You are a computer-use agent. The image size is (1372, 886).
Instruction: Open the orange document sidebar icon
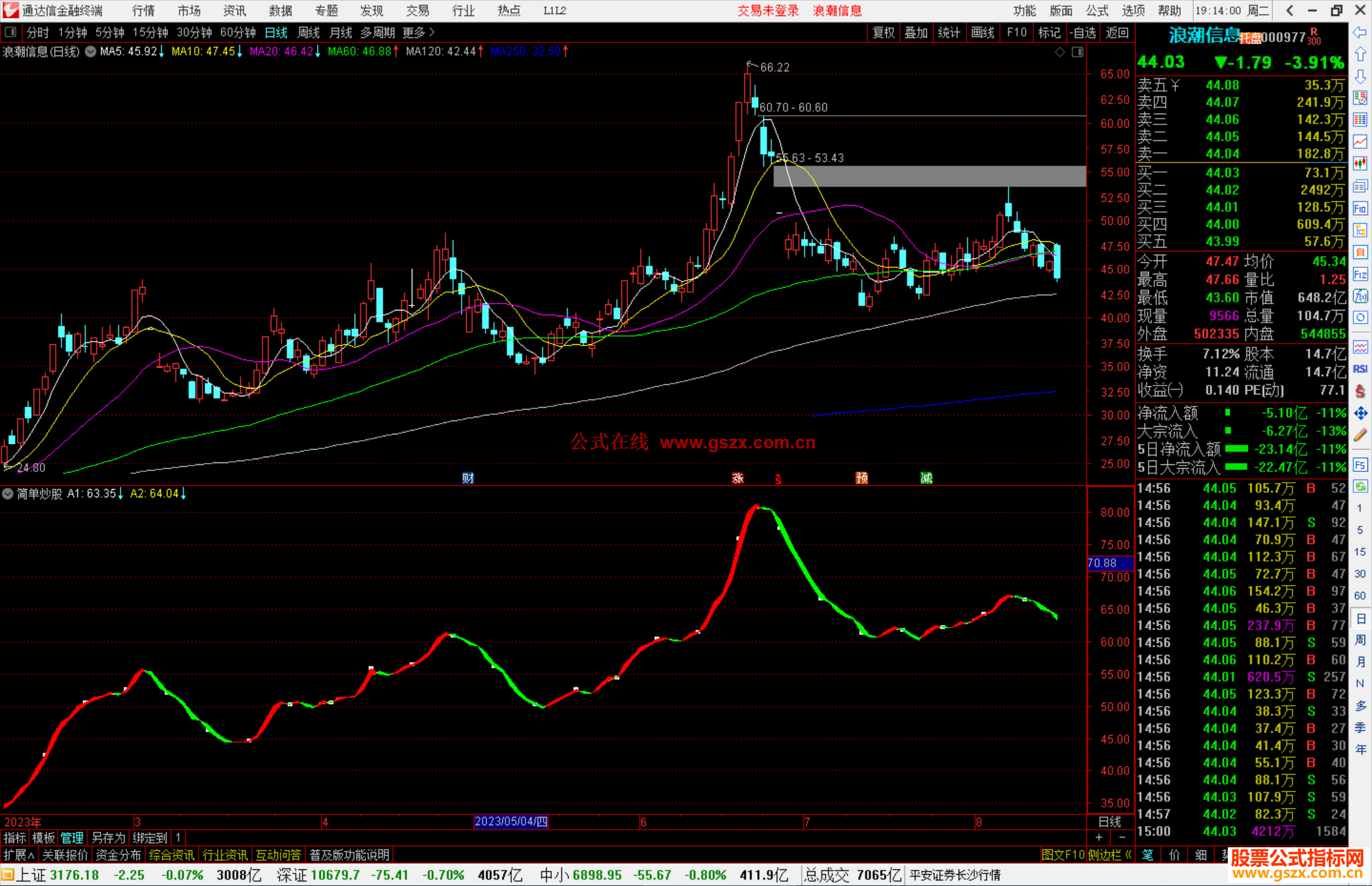1360,252
